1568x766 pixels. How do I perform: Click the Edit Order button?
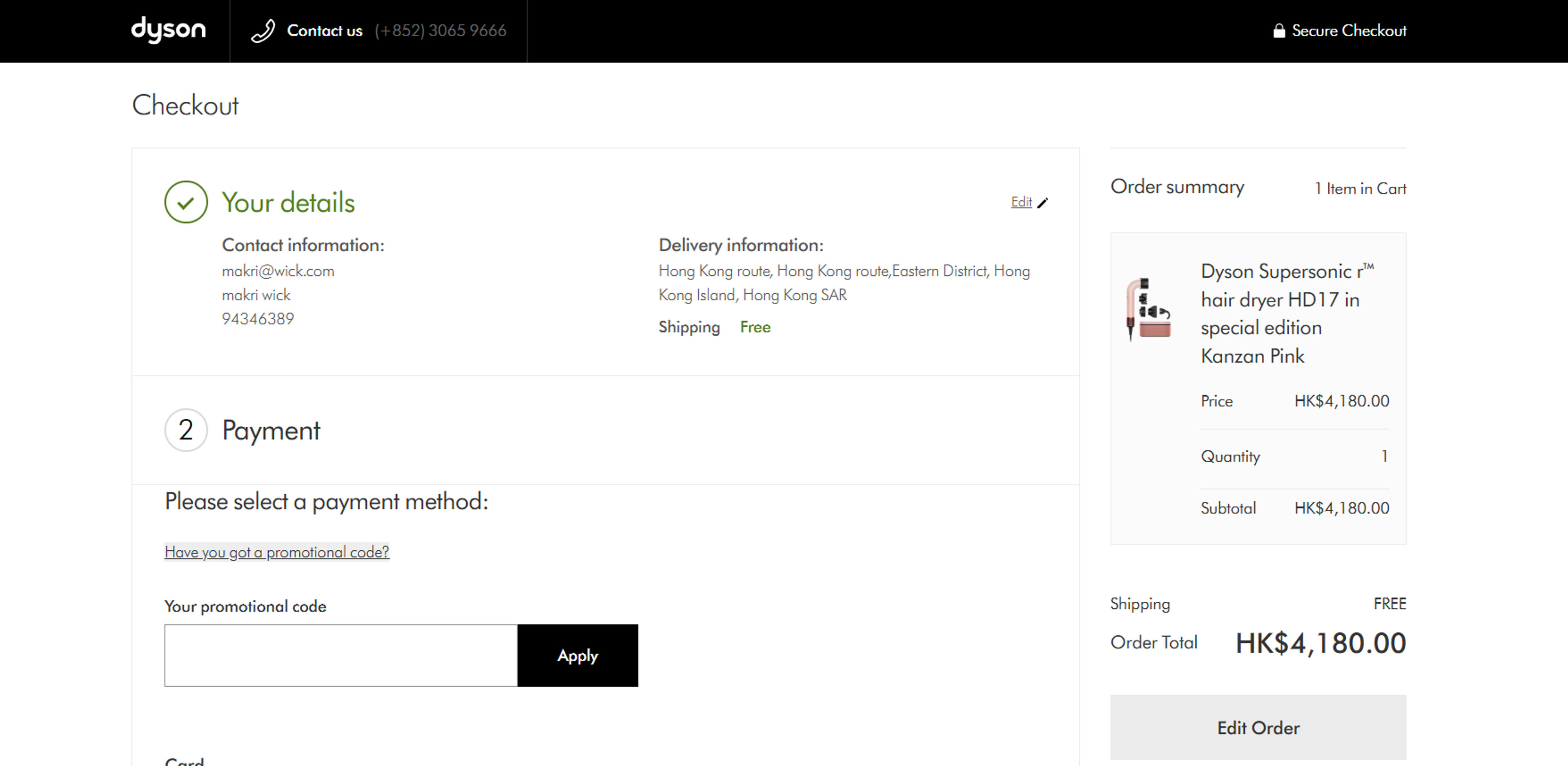(x=1258, y=727)
